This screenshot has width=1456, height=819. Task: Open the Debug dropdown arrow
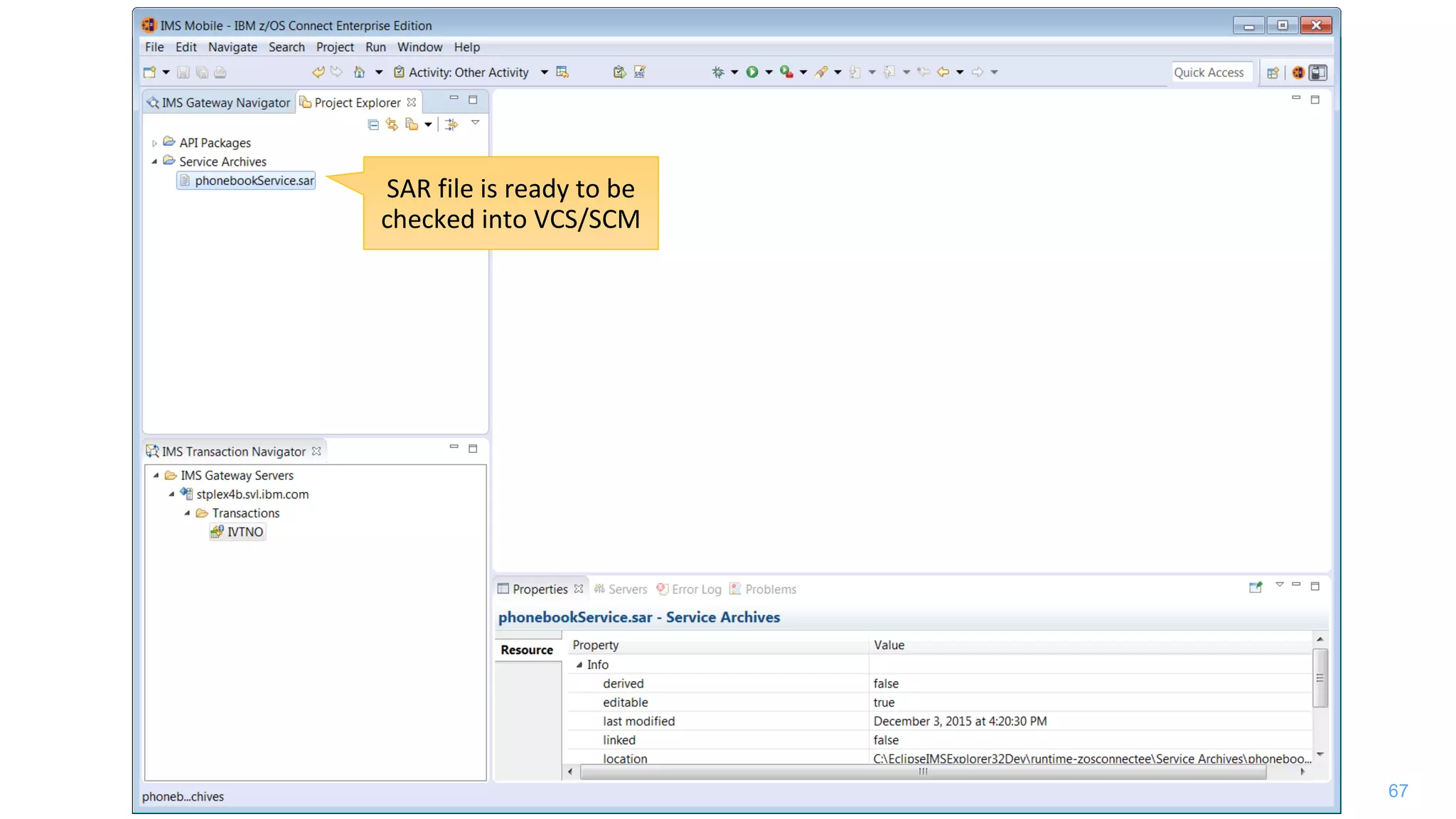(x=734, y=72)
